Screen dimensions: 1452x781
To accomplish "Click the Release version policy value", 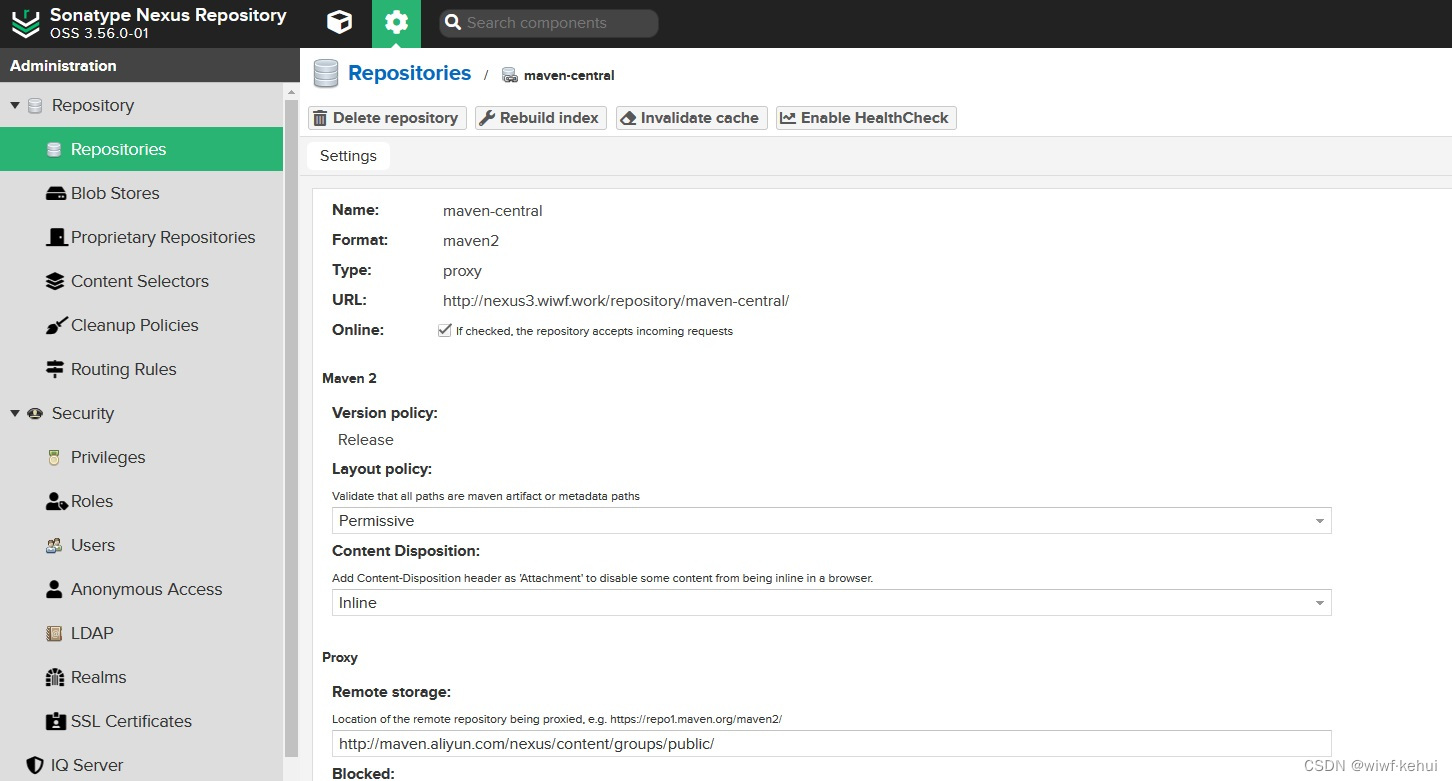I will click(x=366, y=440).
